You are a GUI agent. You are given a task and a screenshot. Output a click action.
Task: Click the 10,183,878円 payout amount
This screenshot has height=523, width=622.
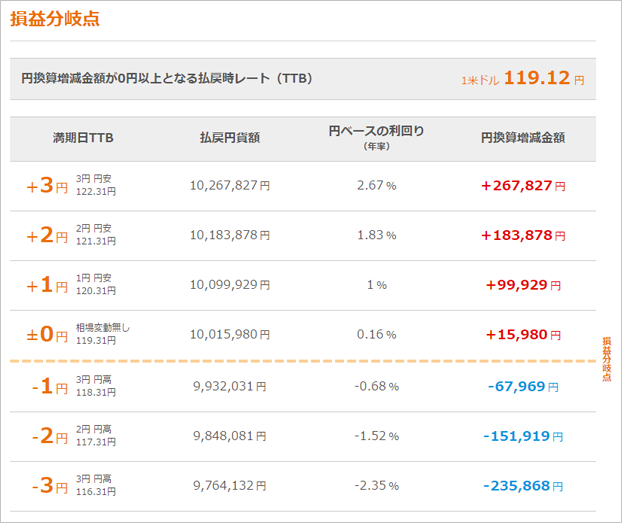pos(229,235)
